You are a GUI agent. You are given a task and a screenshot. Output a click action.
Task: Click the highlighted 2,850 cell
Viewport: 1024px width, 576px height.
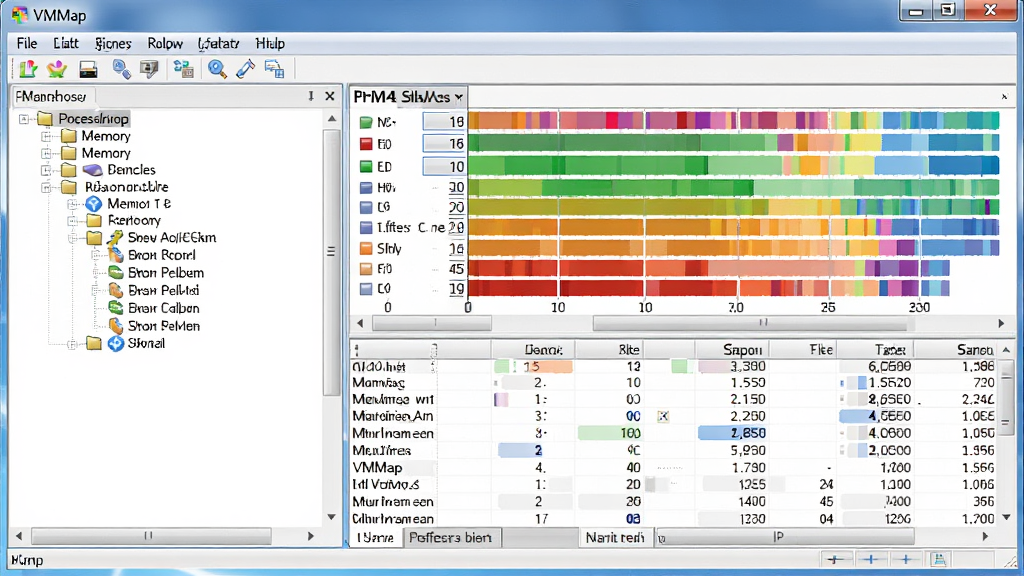(732, 433)
